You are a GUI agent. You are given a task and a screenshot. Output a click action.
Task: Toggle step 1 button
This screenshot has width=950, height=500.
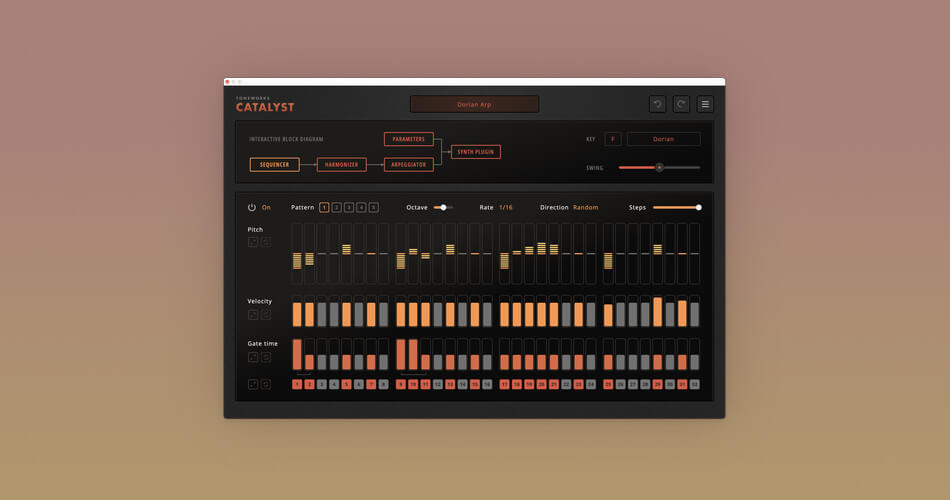pyautogui.click(x=297, y=384)
